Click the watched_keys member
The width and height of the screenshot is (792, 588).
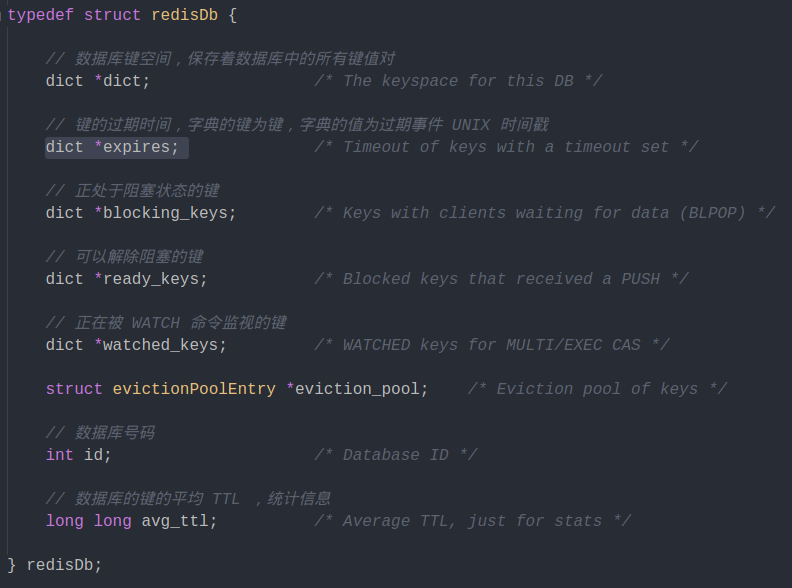(x=161, y=345)
